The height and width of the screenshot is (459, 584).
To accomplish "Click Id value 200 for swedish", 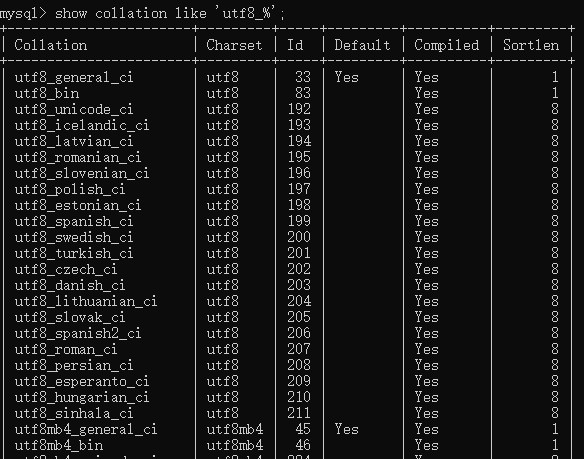I will pyautogui.click(x=299, y=237).
